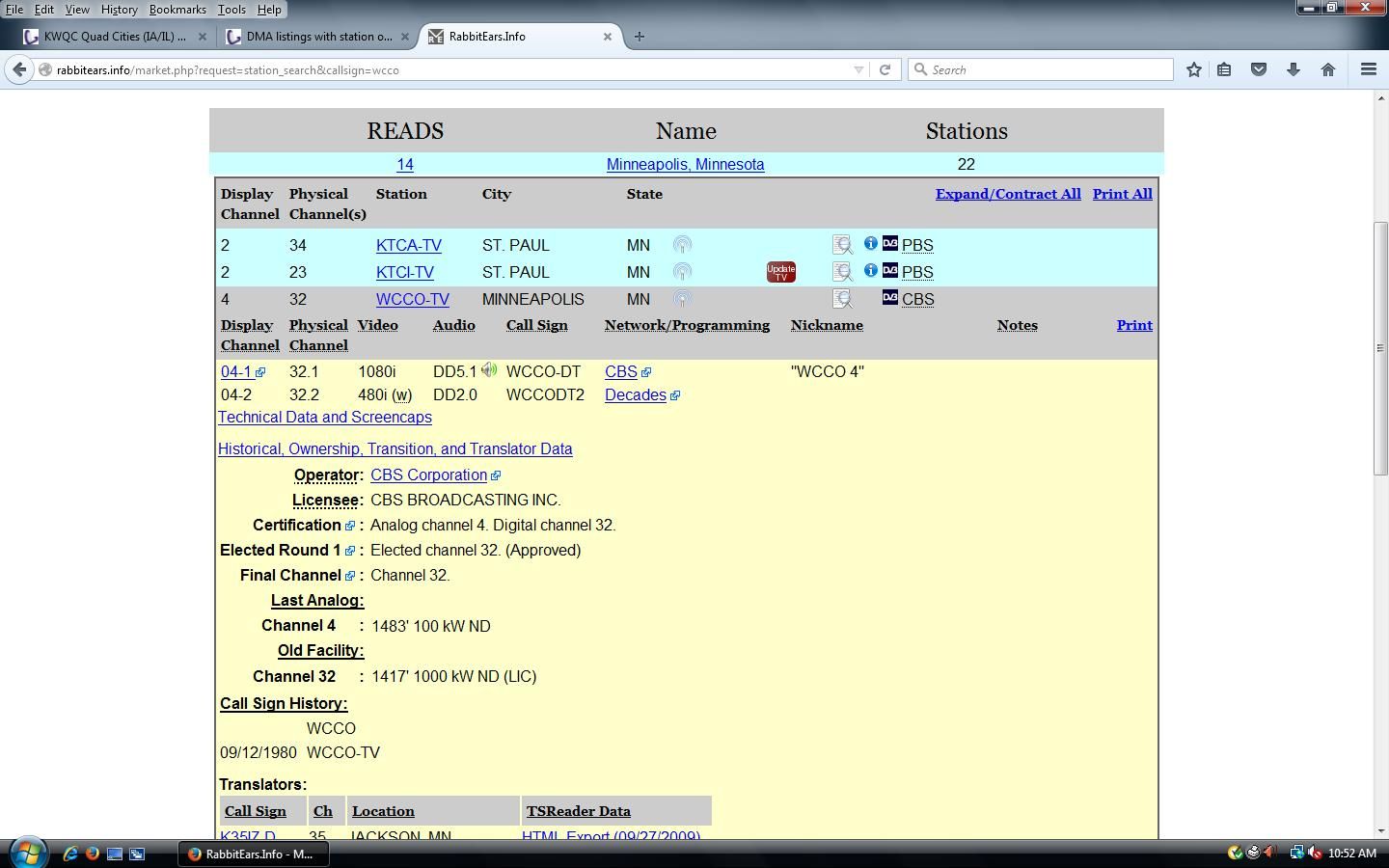Open the KTCA-TV station link
The width and height of the screenshot is (1389, 868).
(x=408, y=246)
